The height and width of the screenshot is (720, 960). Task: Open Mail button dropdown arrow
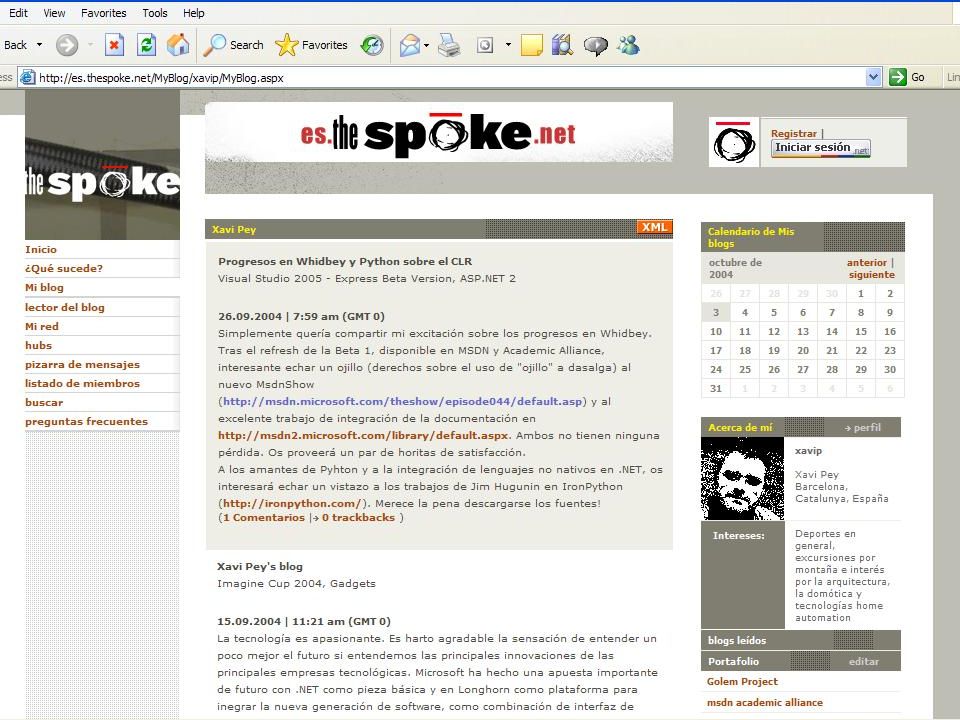pos(427,45)
